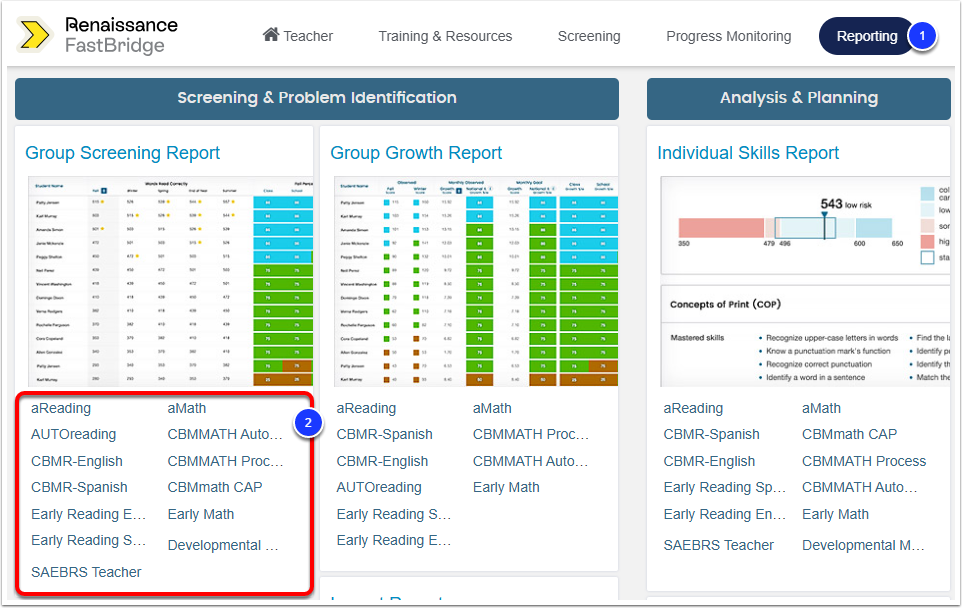Image resolution: width=962 pixels, height=608 pixels.
Task: Choose SAEBRS Teacher under Group Screening Report
Action: click(86, 572)
